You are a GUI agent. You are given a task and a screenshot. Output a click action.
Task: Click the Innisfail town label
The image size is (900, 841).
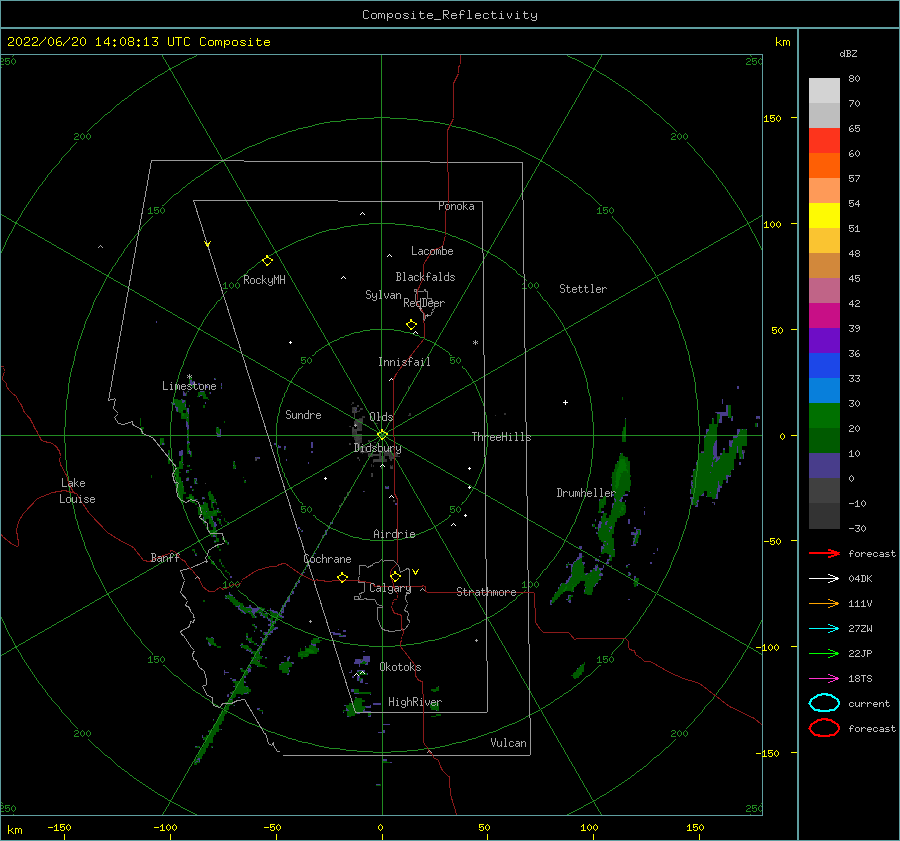pyautogui.click(x=404, y=362)
